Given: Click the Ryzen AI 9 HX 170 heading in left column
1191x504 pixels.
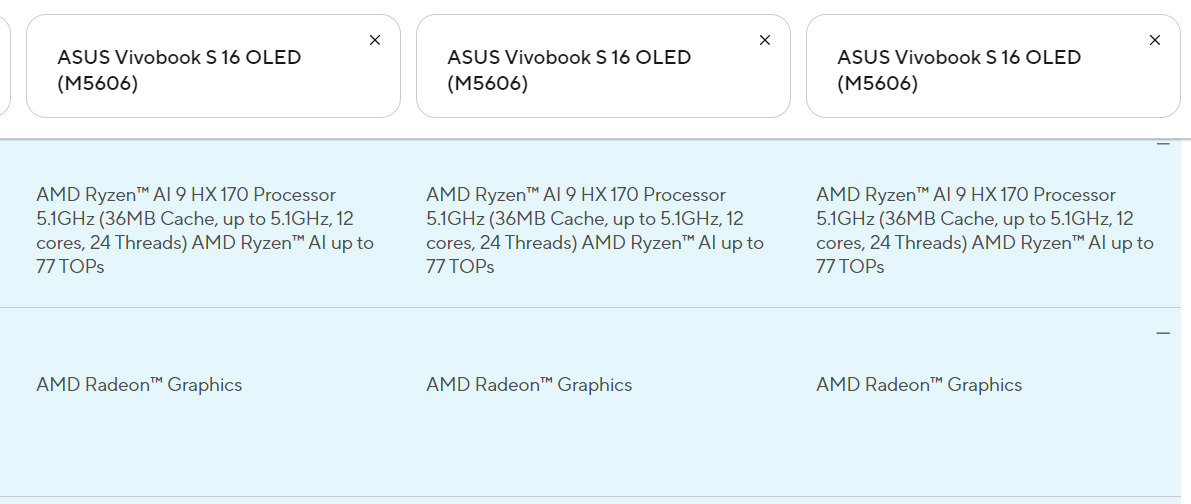Looking at the screenshot, I should click(x=186, y=195).
